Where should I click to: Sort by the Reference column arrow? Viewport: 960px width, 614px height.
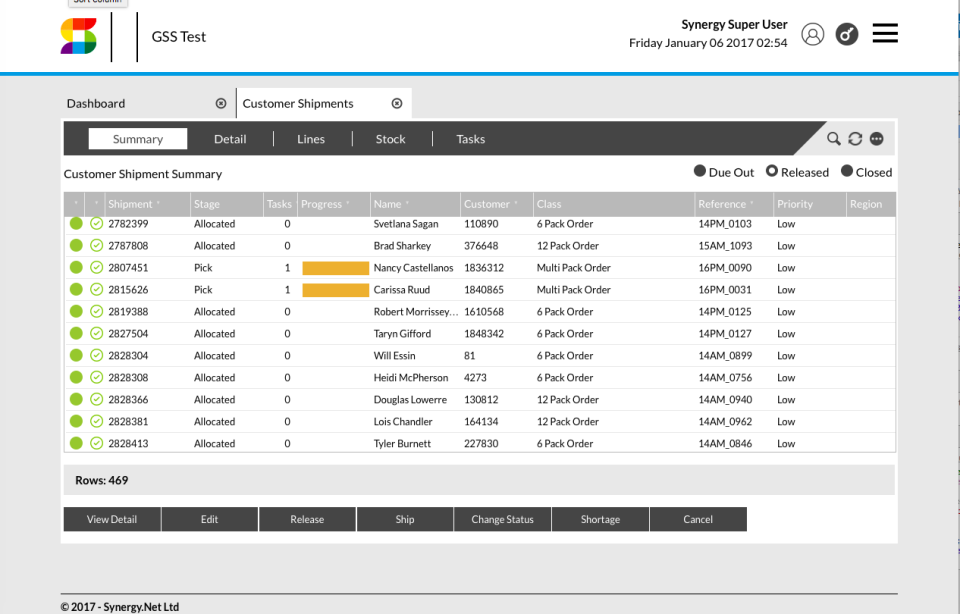pos(752,203)
